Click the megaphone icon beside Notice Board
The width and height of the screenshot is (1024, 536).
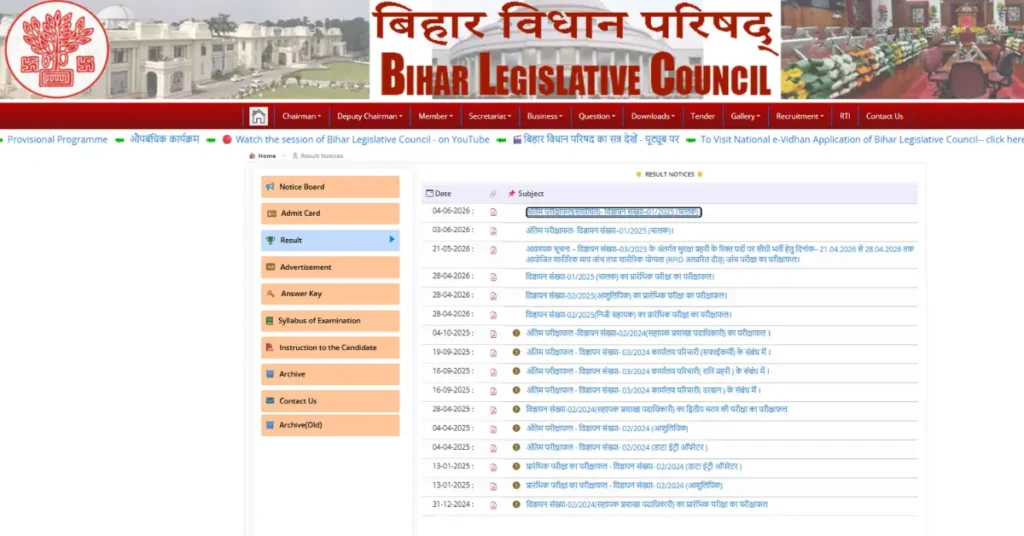click(270, 187)
